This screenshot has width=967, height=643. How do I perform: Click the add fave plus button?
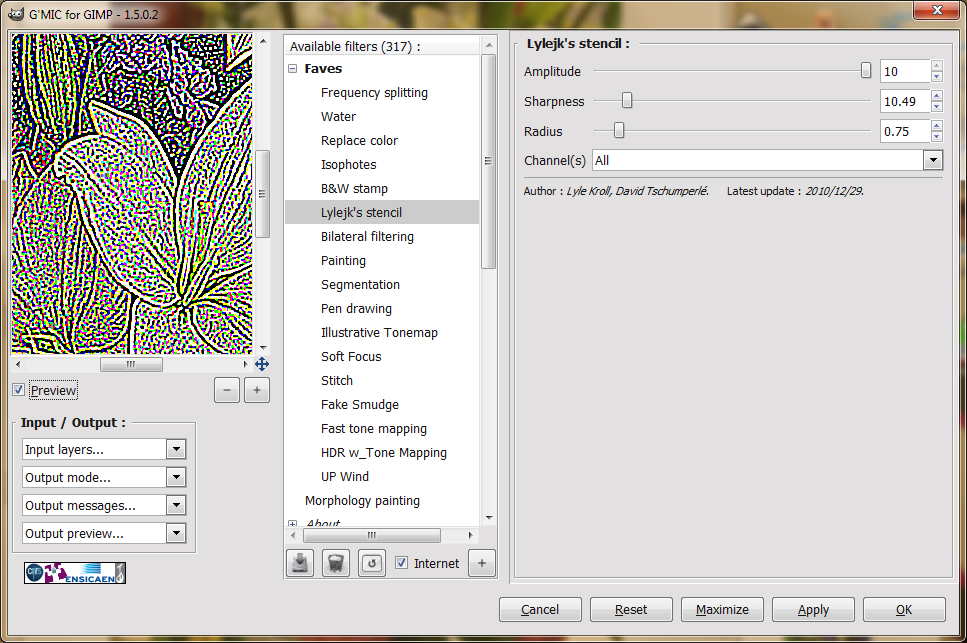[482, 563]
